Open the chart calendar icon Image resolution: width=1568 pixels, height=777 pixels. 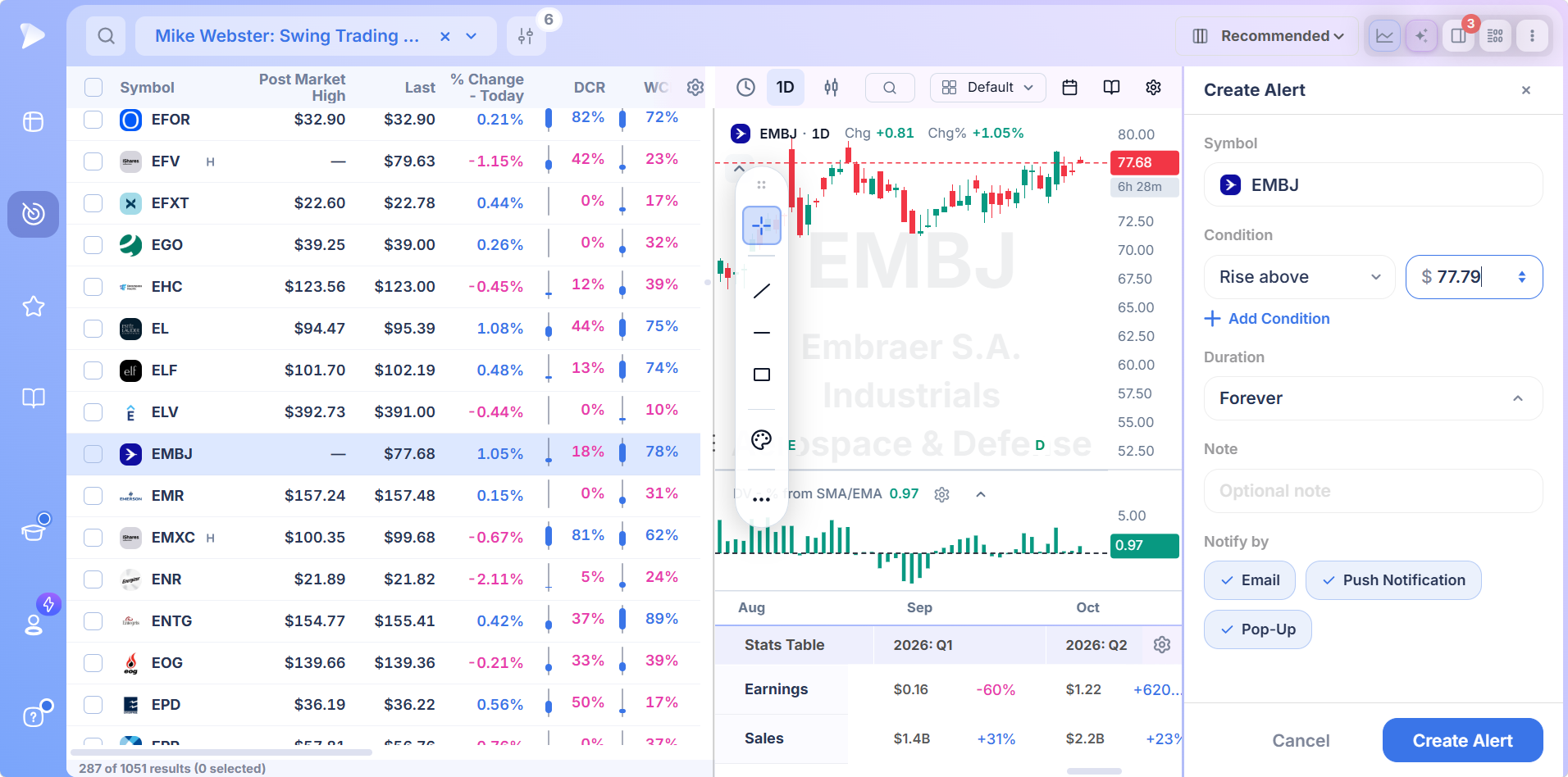1069,88
